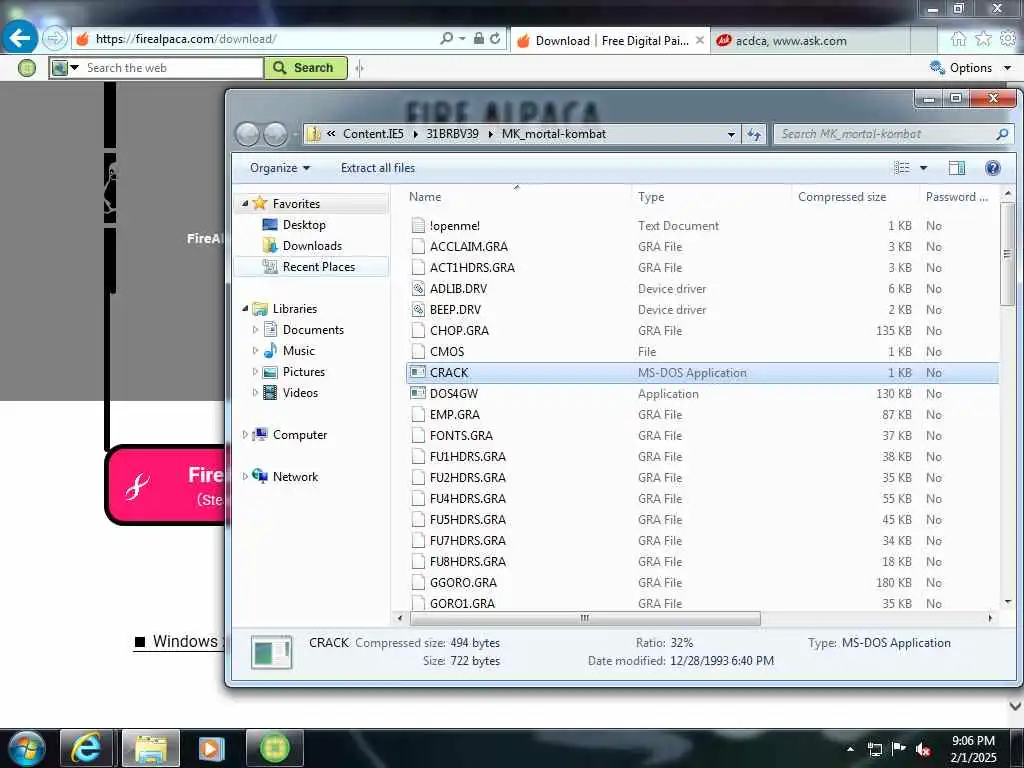Open the Videos library
The image size is (1024, 768).
(x=300, y=392)
